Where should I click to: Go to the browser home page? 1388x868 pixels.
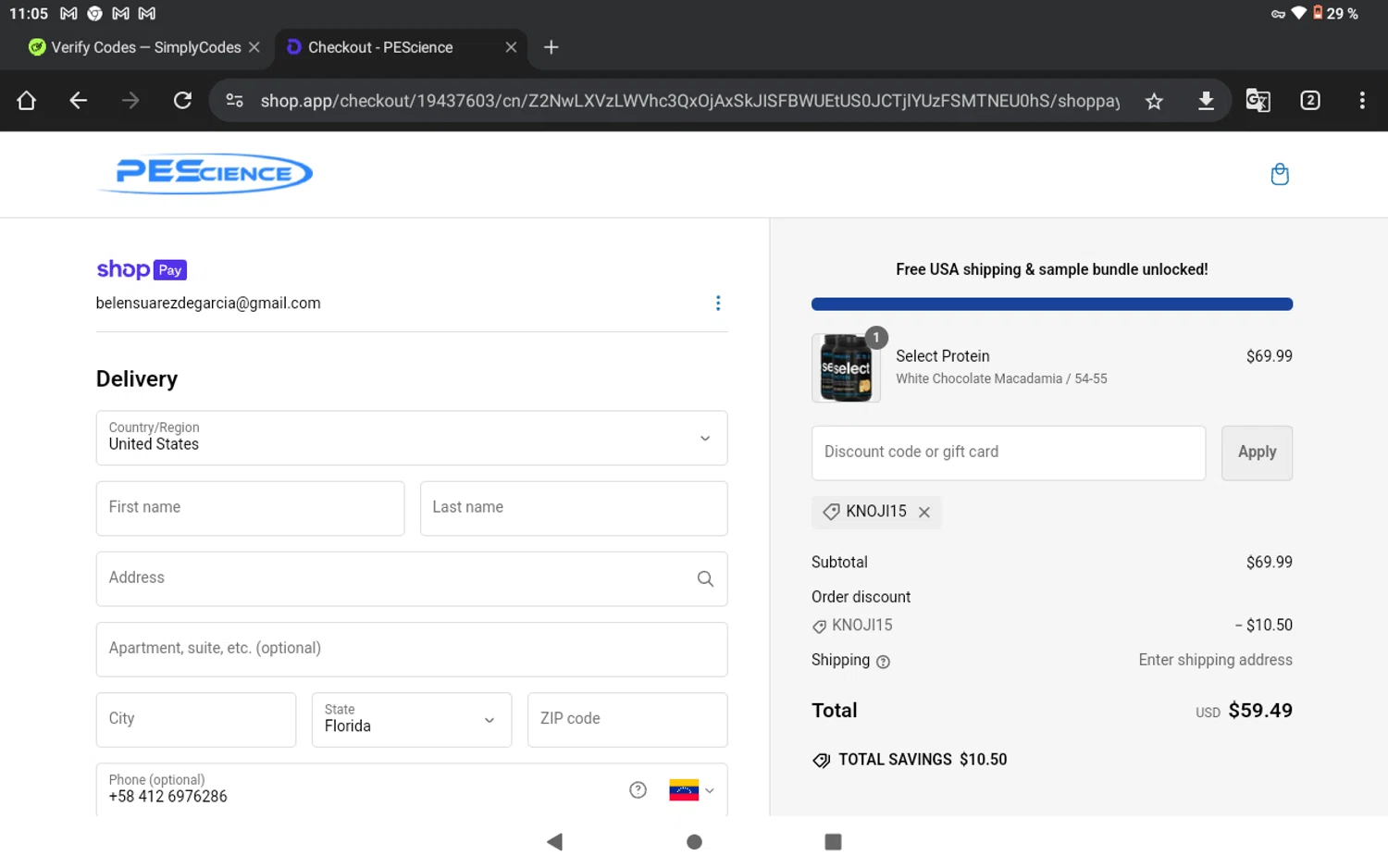26,101
